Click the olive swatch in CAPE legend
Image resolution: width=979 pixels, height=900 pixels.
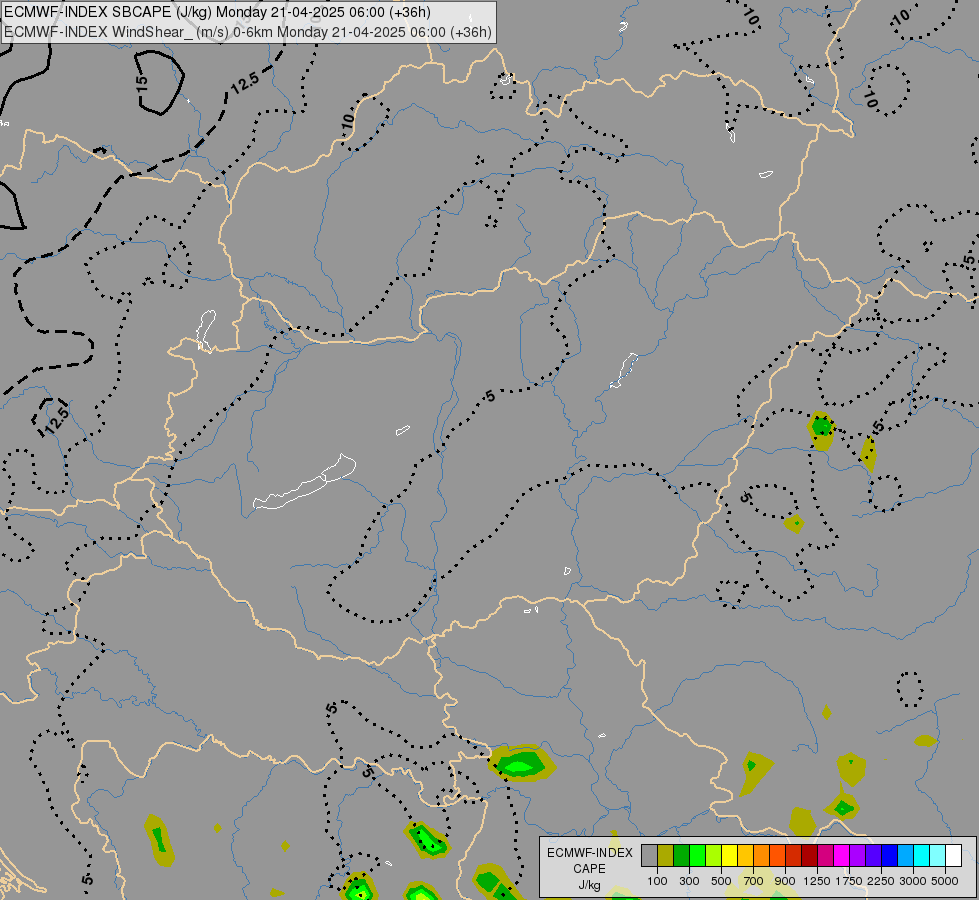point(666,856)
